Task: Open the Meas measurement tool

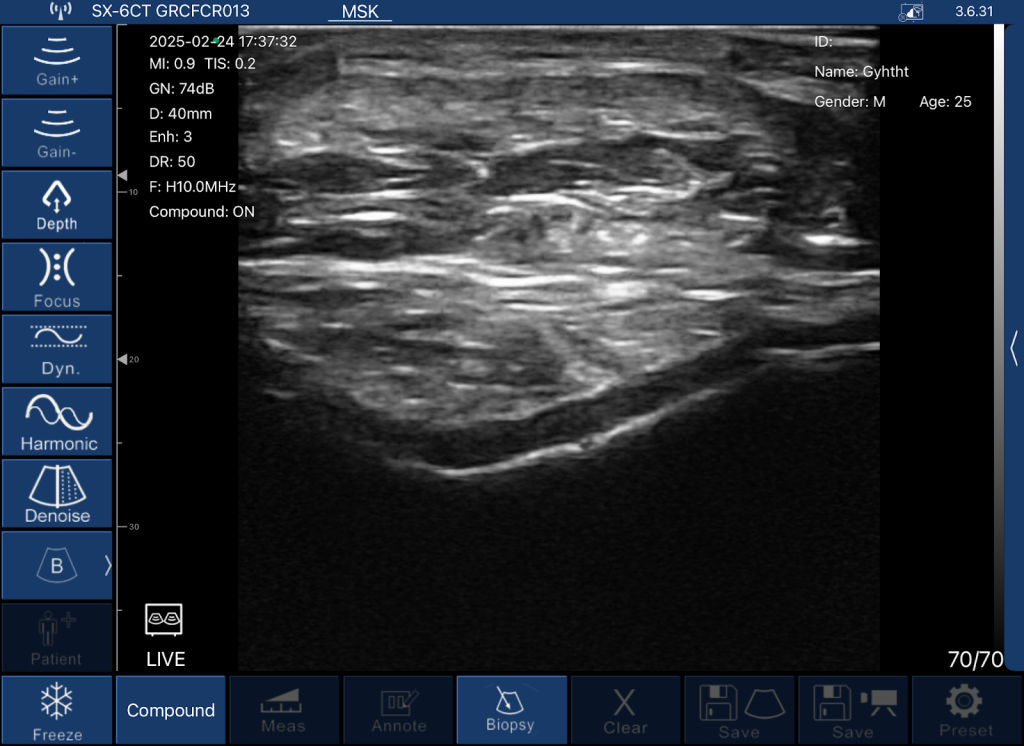Action: click(284, 710)
